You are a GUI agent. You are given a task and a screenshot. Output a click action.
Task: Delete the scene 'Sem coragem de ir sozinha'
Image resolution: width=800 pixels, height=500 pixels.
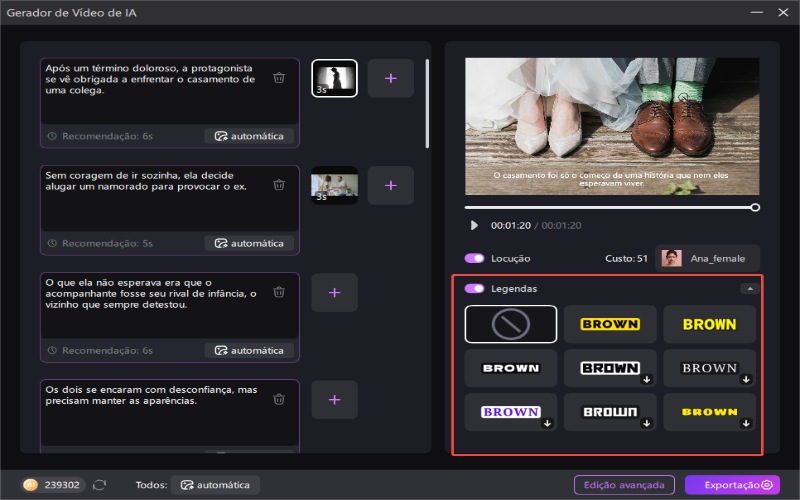[x=279, y=185]
